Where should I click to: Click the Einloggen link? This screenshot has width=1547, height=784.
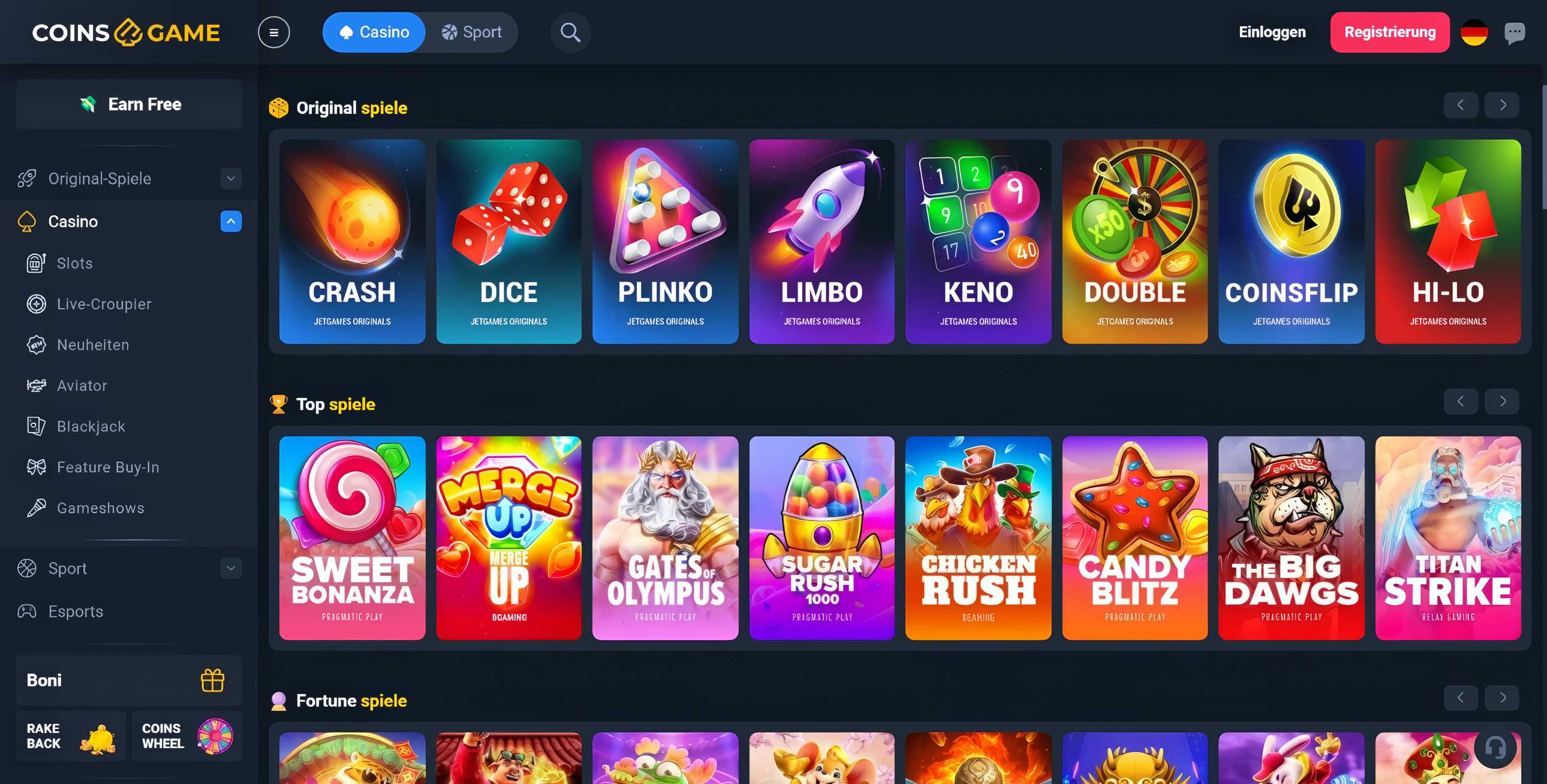tap(1272, 32)
